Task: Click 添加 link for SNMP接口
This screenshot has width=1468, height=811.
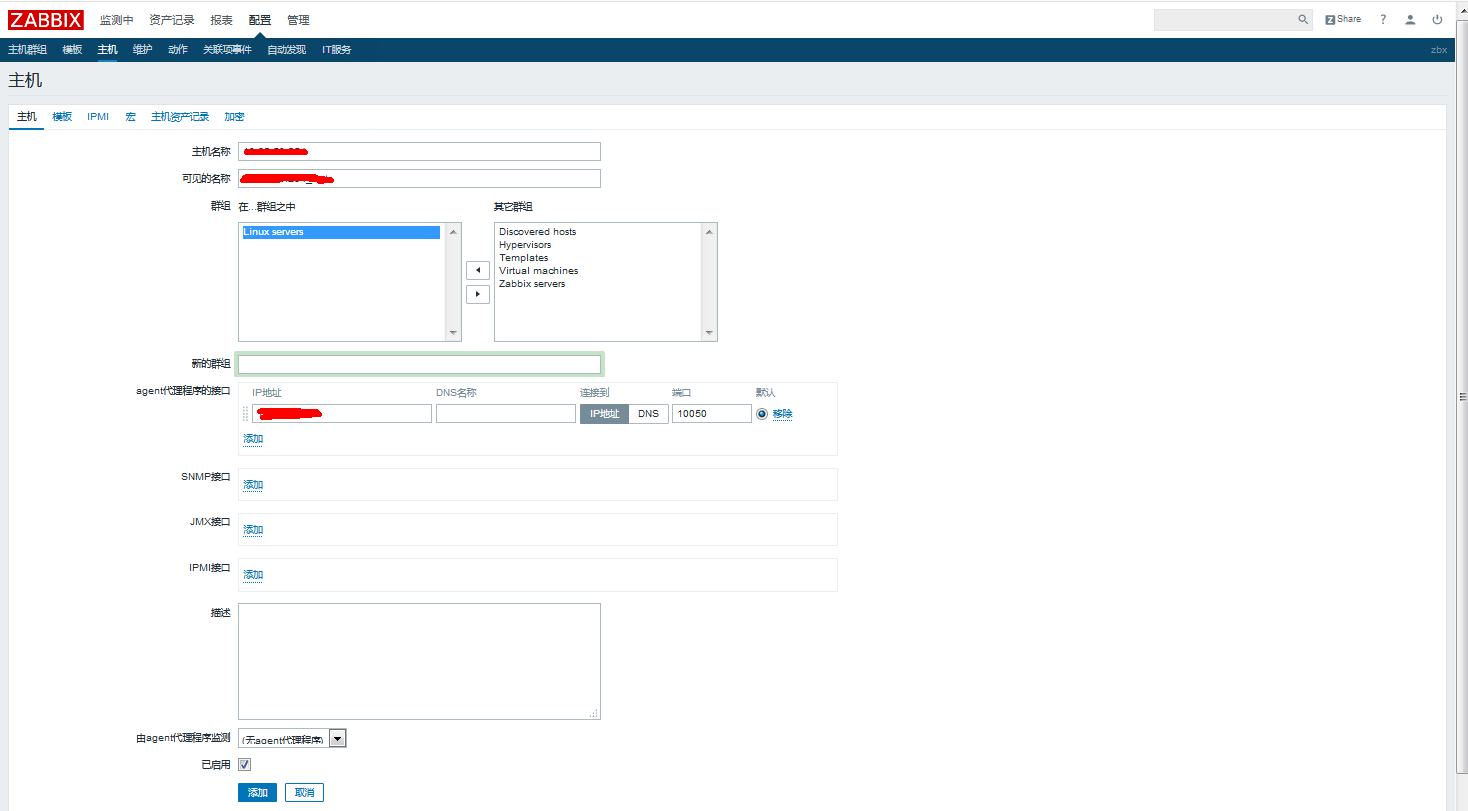Action: [x=253, y=485]
